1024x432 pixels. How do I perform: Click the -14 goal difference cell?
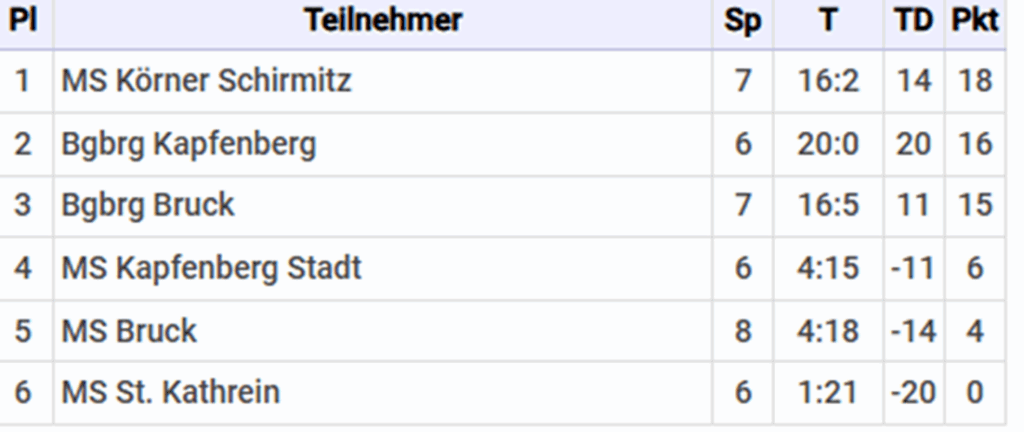(913, 330)
